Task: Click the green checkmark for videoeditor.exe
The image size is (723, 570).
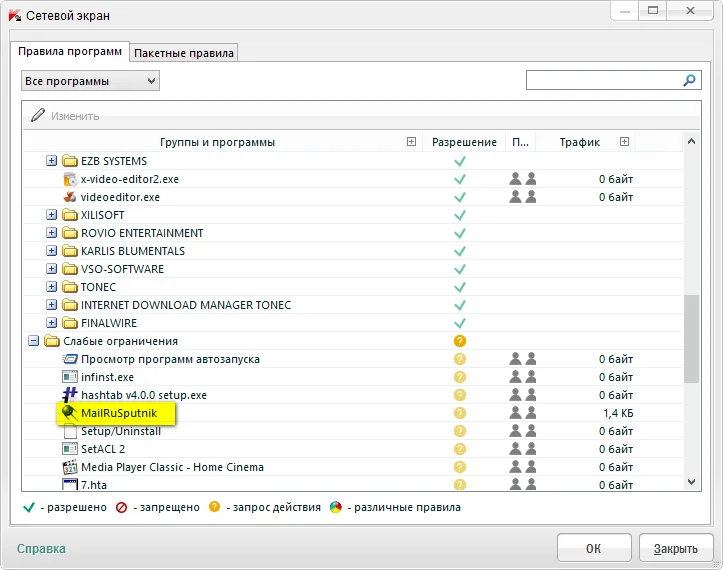Action: (x=460, y=197)
